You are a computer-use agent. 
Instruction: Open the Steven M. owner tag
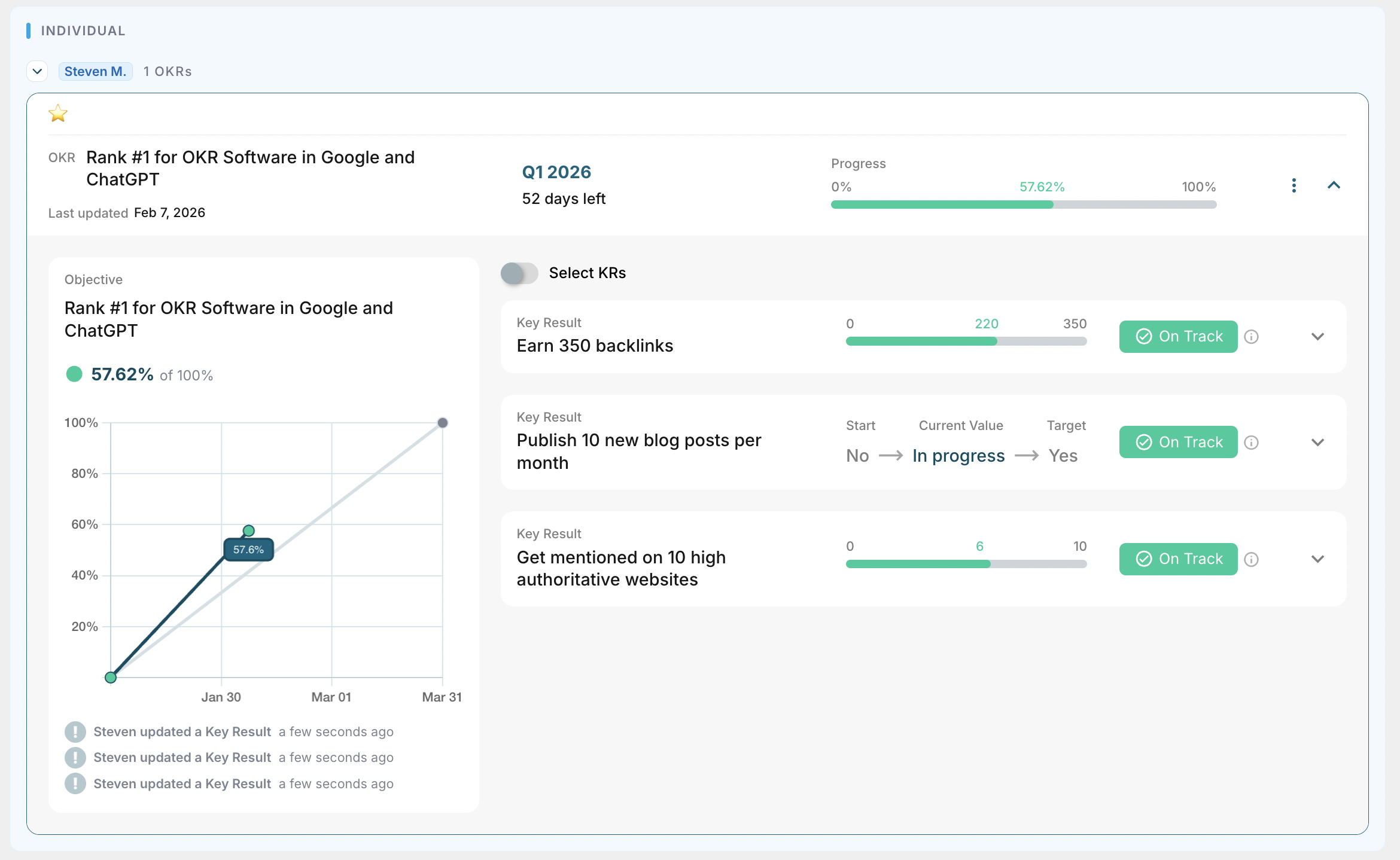pos(95,71)
